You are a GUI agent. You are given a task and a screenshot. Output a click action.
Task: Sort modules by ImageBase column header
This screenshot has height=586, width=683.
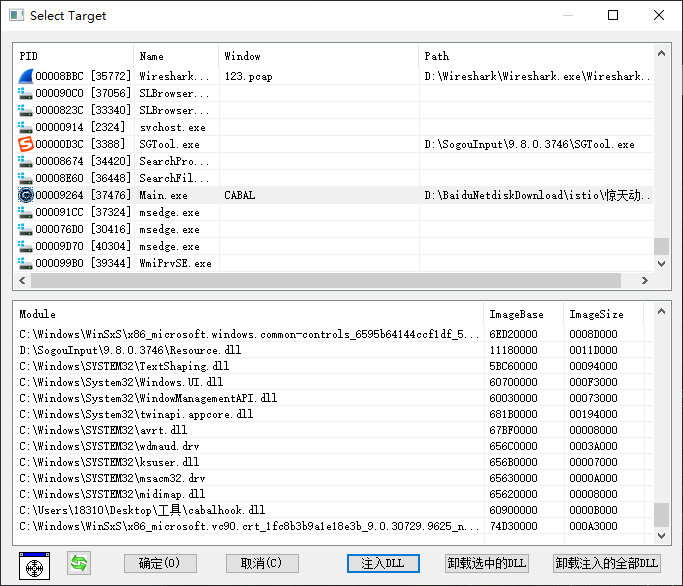click(524, 314)
